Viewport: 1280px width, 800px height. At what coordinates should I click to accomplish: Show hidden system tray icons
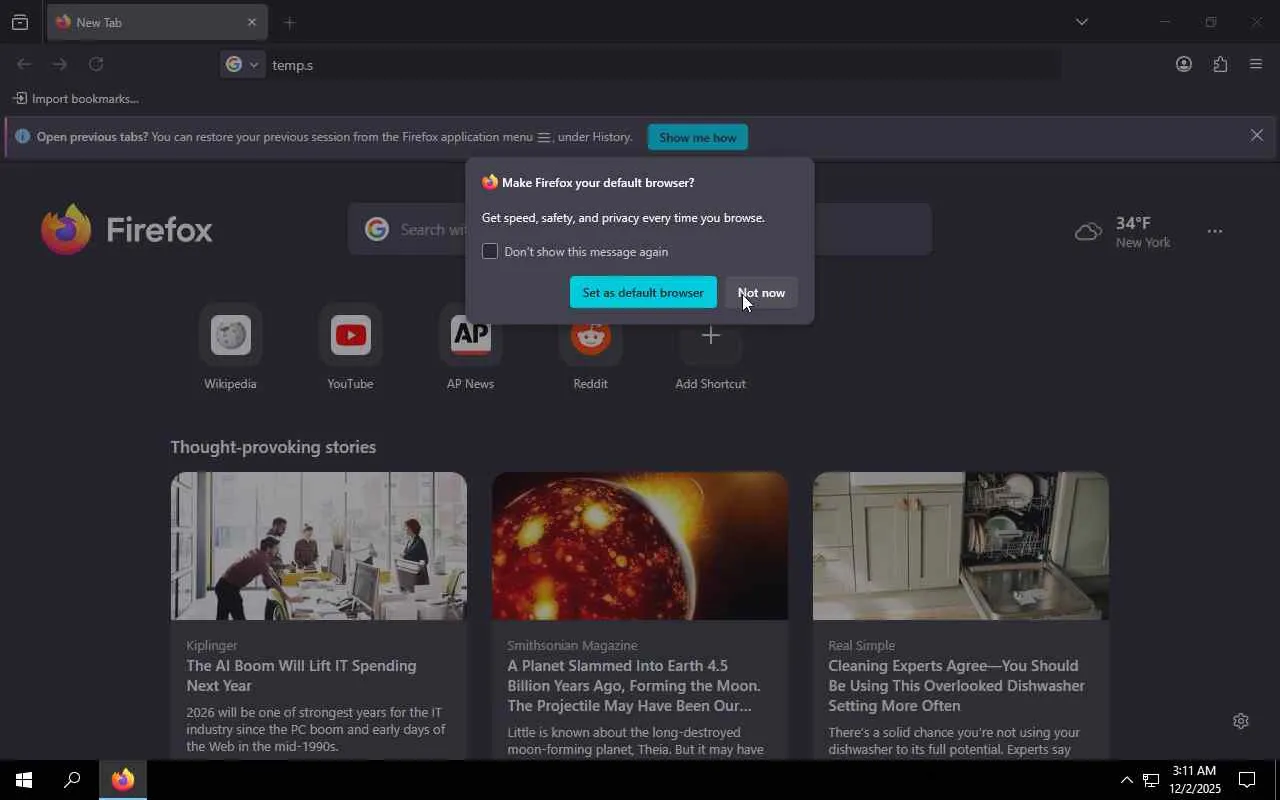coord(1126,780)
